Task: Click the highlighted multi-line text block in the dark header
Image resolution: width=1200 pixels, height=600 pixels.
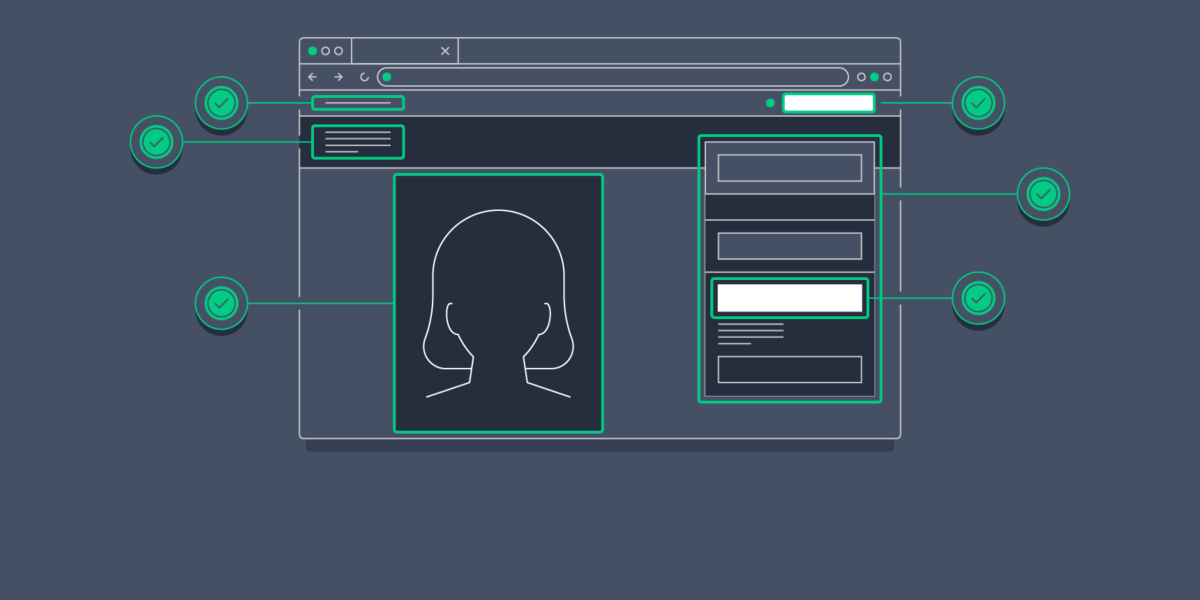Action: (358, 142)
